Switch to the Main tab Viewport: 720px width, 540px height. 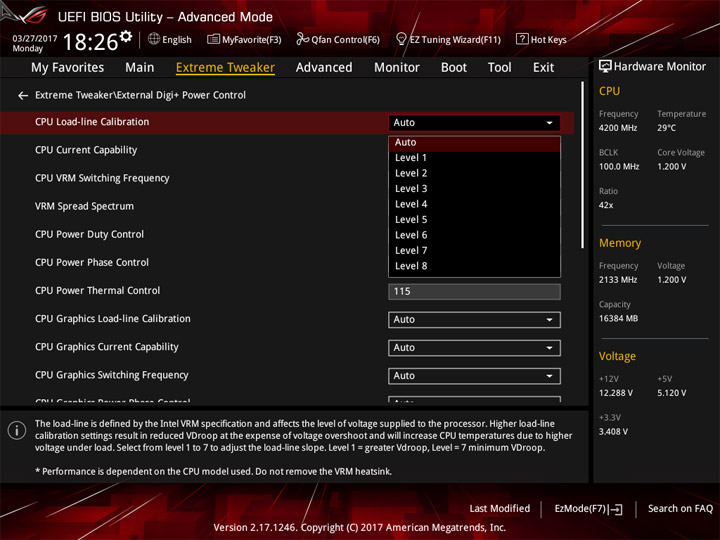pos(140,68)
